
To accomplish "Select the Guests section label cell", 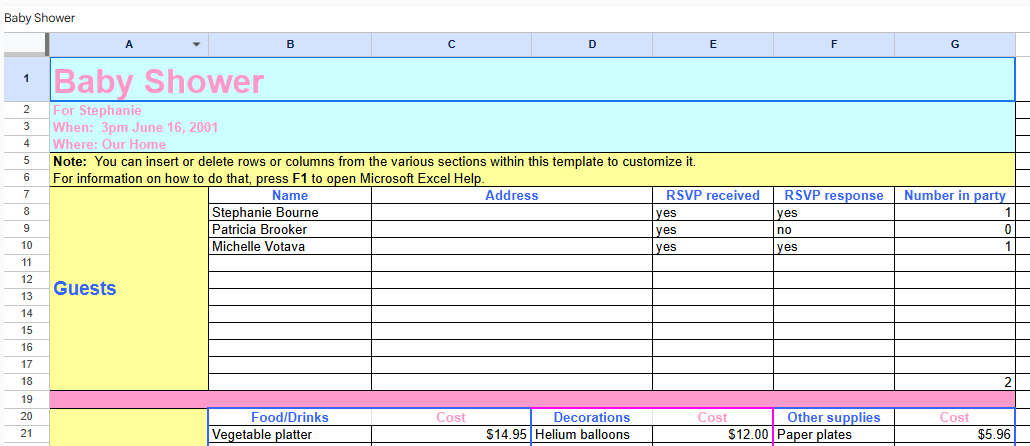I will (x=129, y=289).
